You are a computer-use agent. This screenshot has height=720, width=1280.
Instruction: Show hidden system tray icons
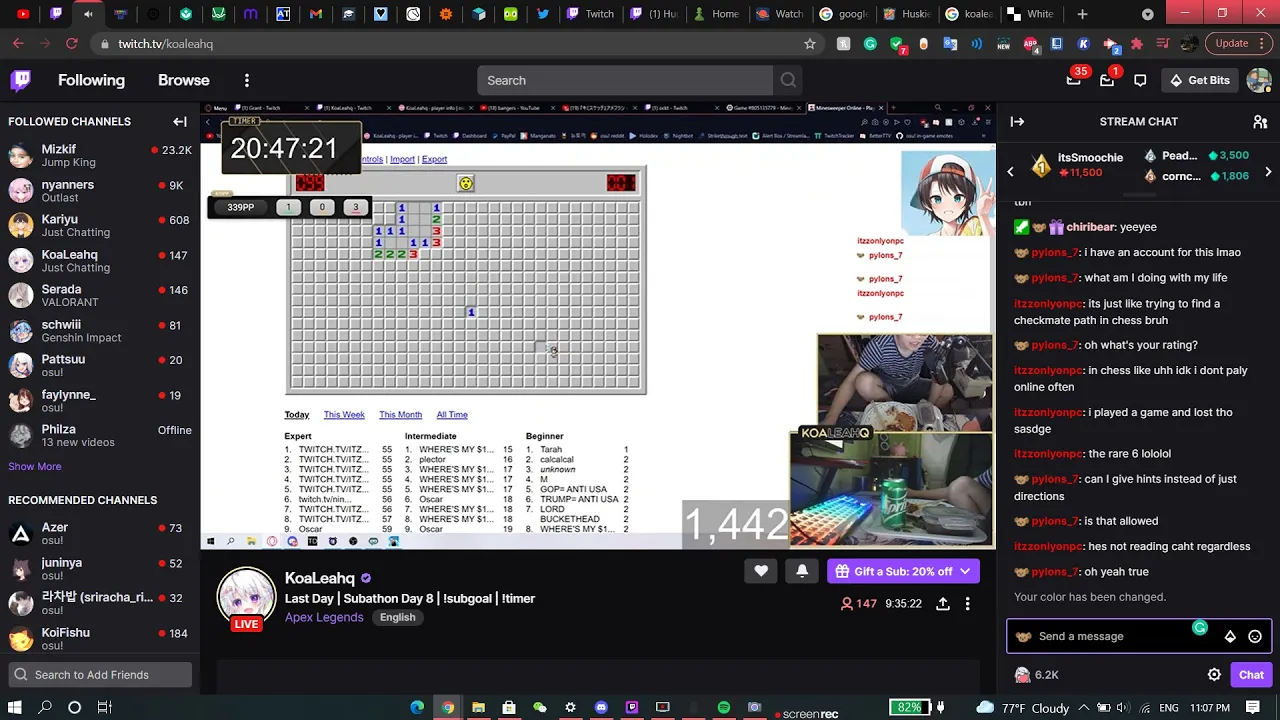1083,707
